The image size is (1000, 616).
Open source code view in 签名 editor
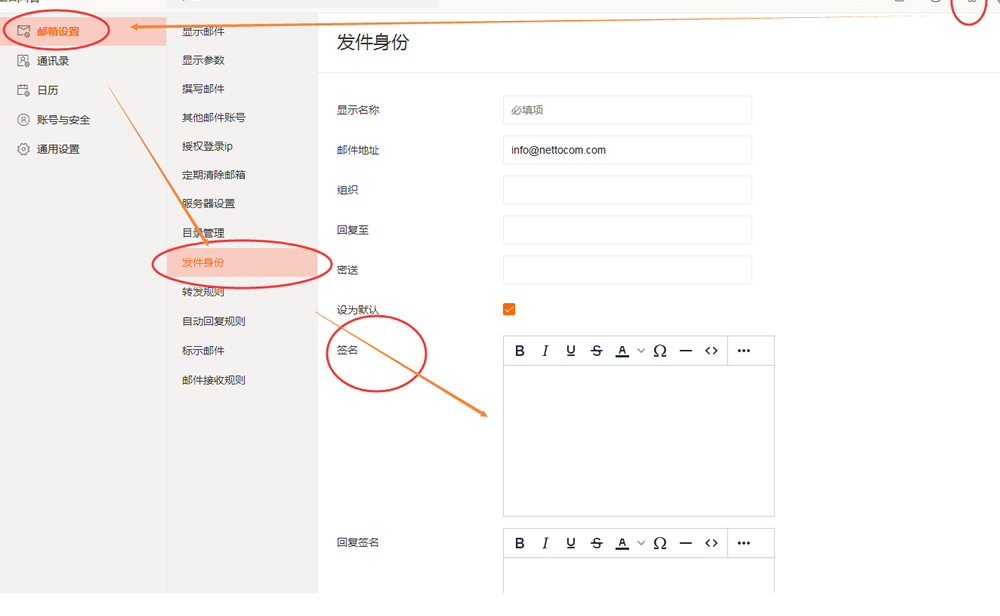click(712, 351)
